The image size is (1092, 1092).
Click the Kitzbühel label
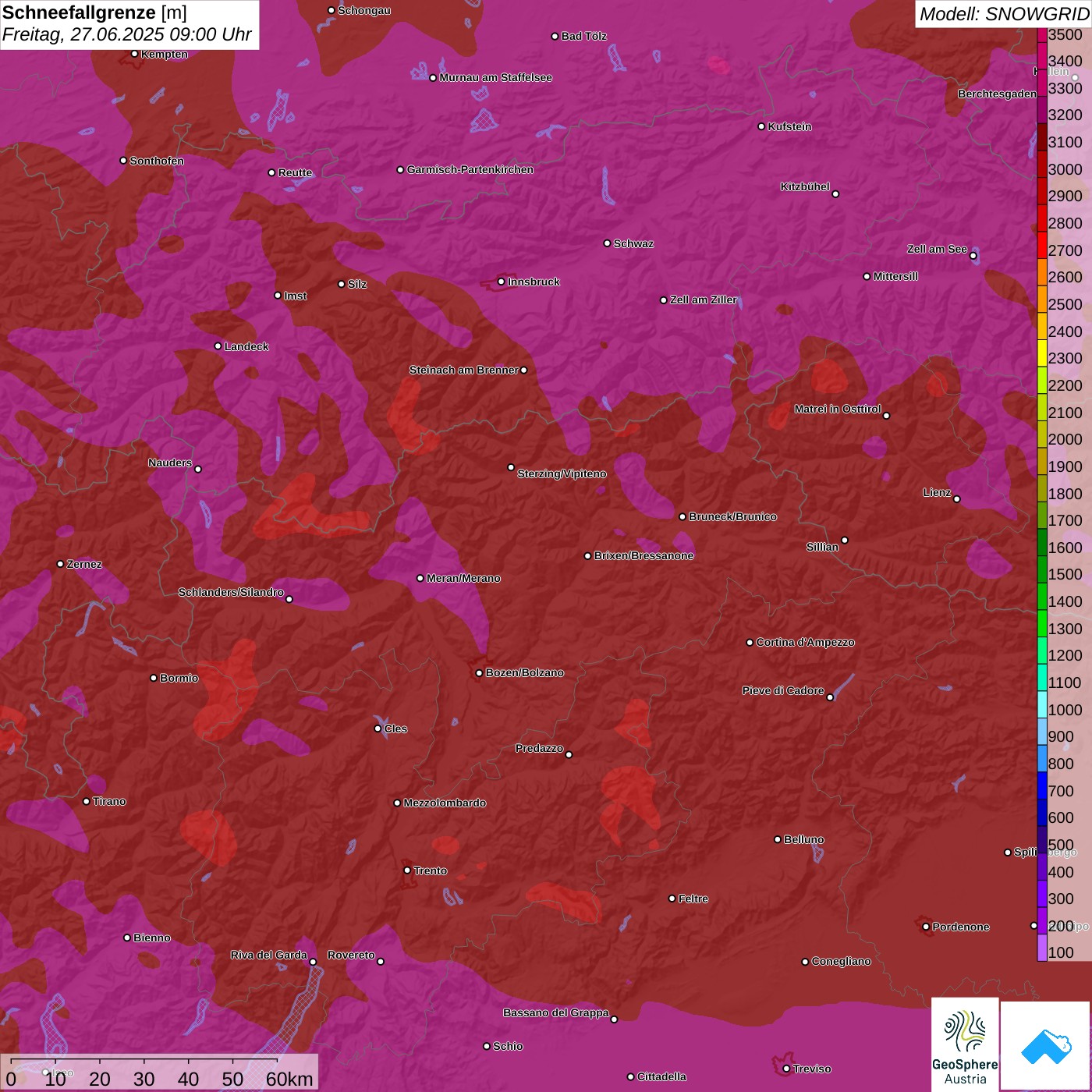coord(805,186)
